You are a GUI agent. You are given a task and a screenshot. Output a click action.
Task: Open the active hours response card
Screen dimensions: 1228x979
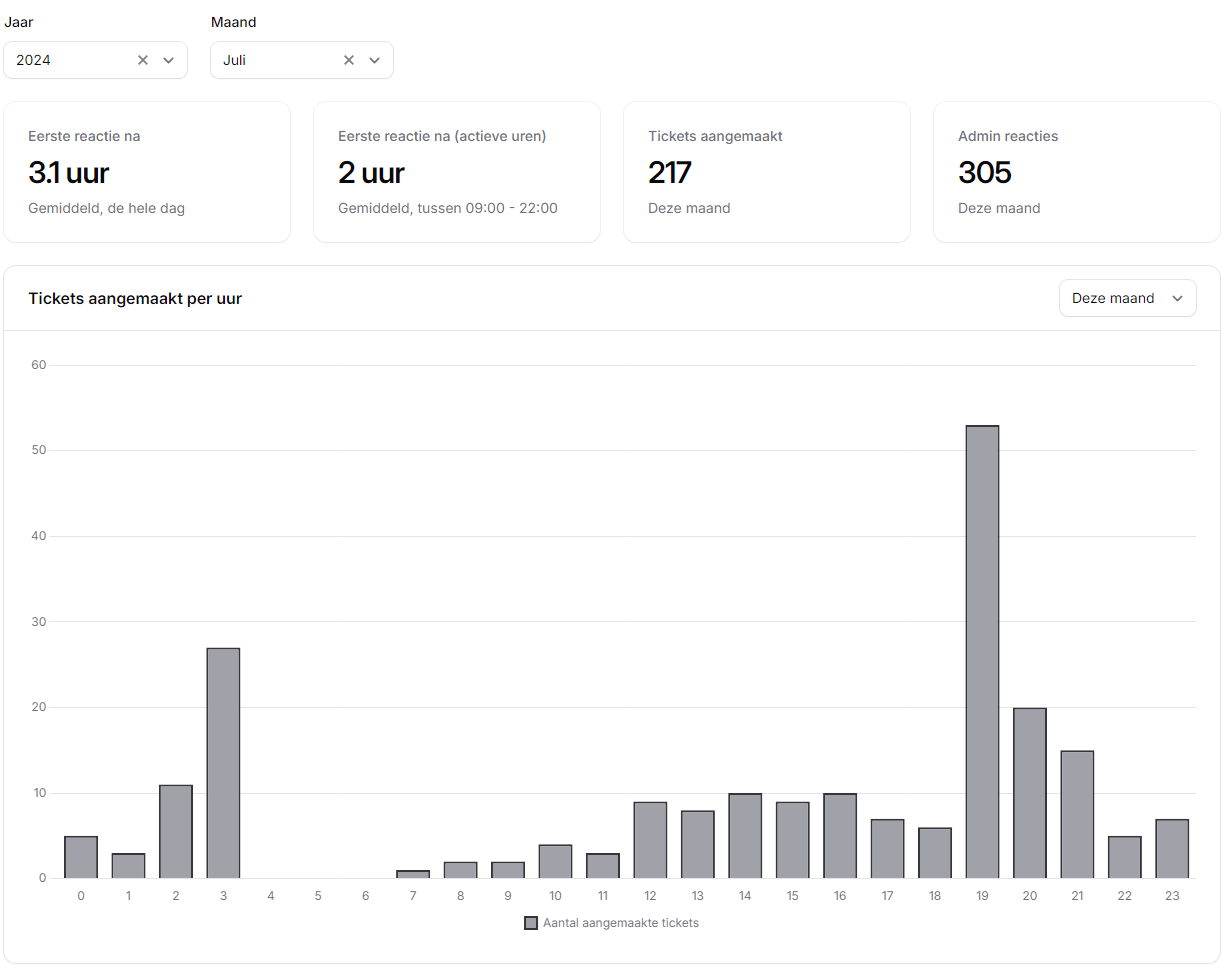coord(456,172)
